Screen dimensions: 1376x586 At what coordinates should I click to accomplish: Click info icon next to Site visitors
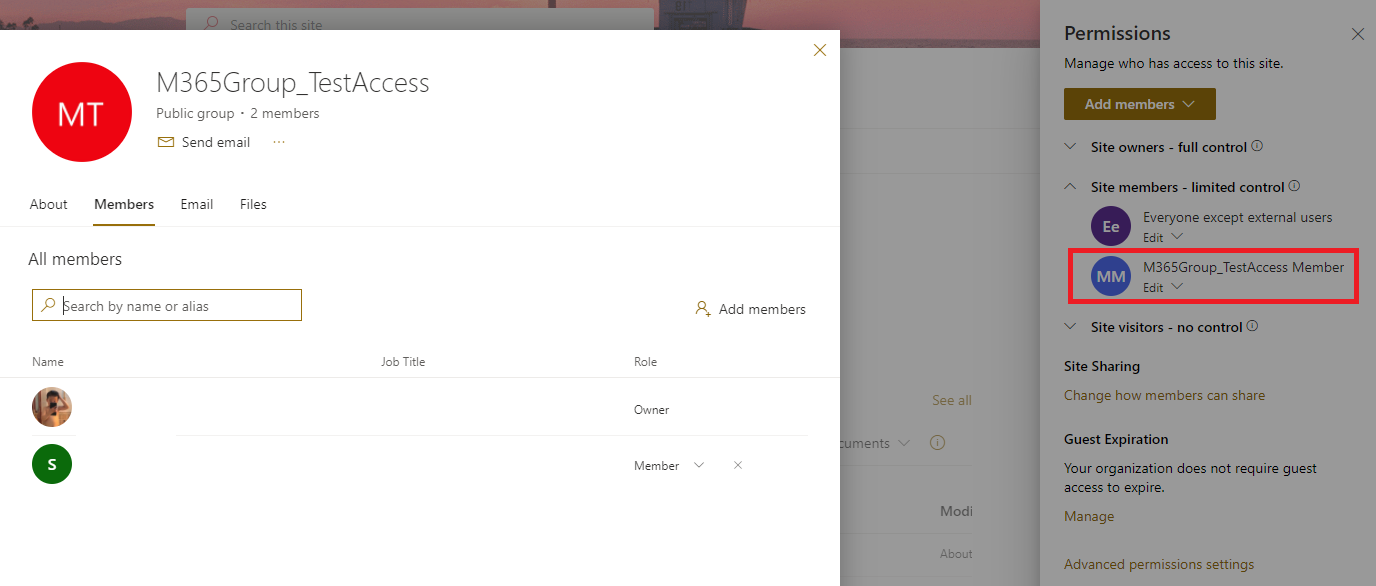(x=1253, y=326)
